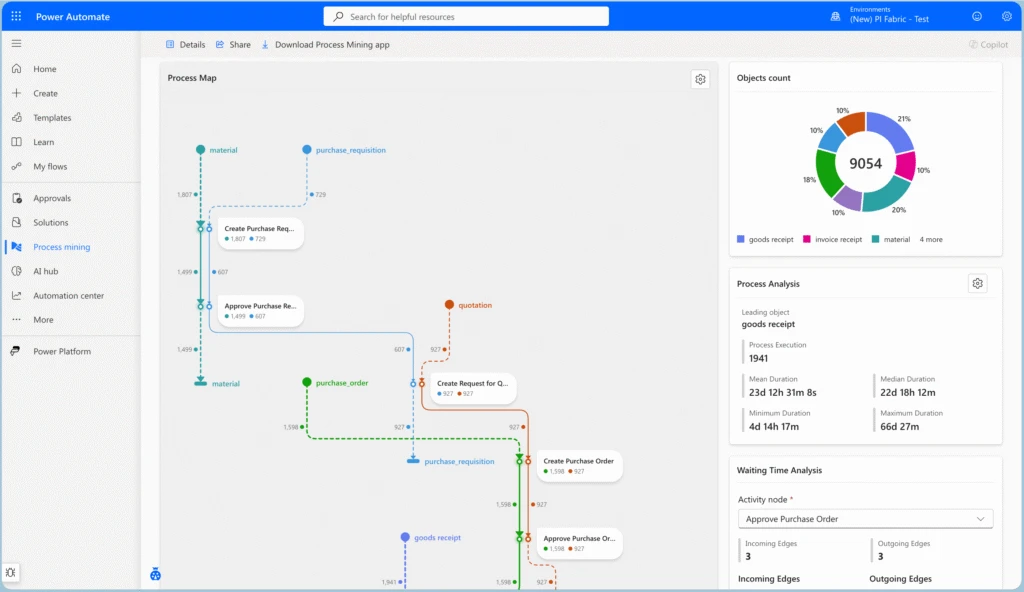Screen dimensions: 1024x592
Task: Click the search for helpful resources box
Action: (466, 17)
